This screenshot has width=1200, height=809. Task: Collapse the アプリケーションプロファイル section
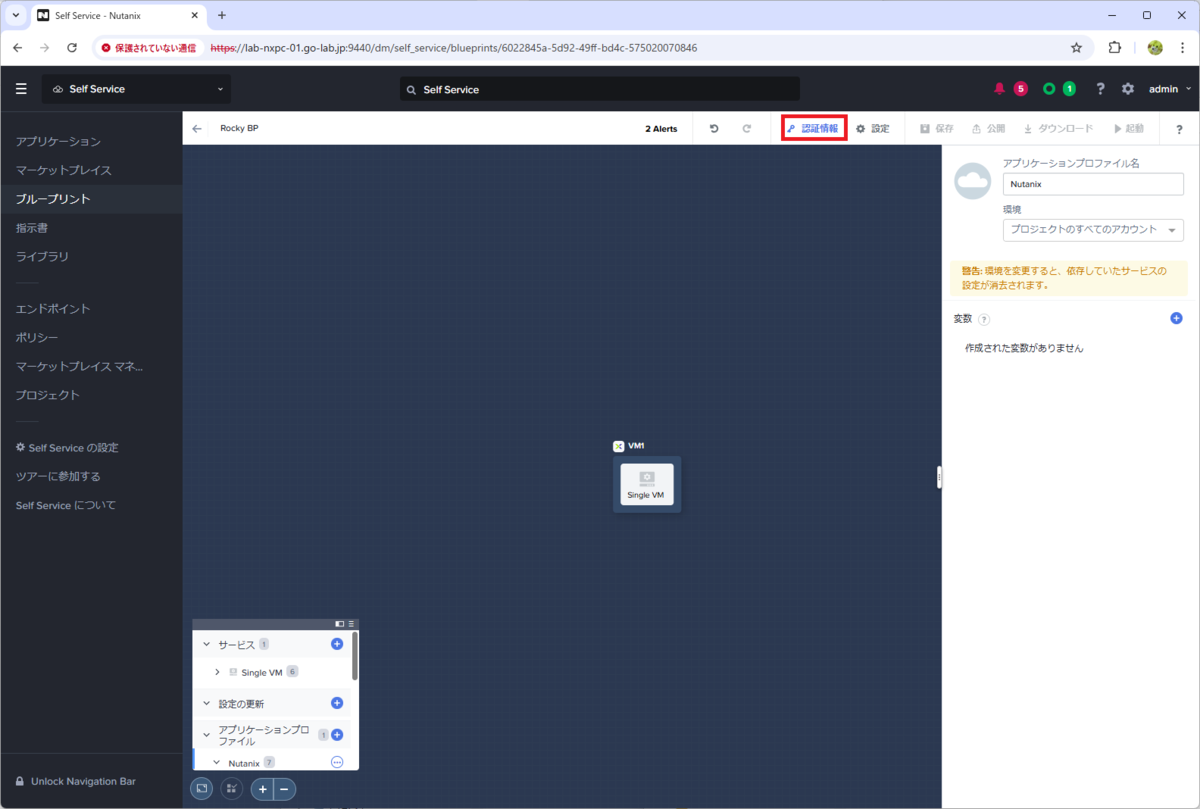click(x=207, y=734)
